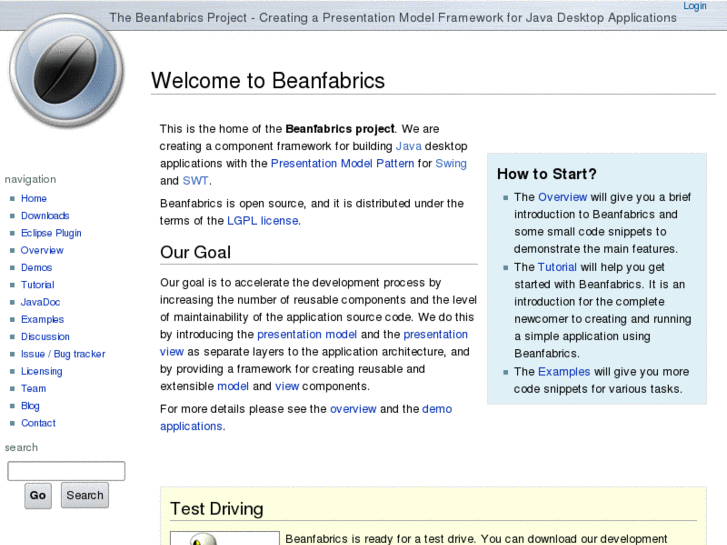The height and width of the screenshot is (545, 727).
Task: Follow the SWT link
Action: [x=195, y=180]
